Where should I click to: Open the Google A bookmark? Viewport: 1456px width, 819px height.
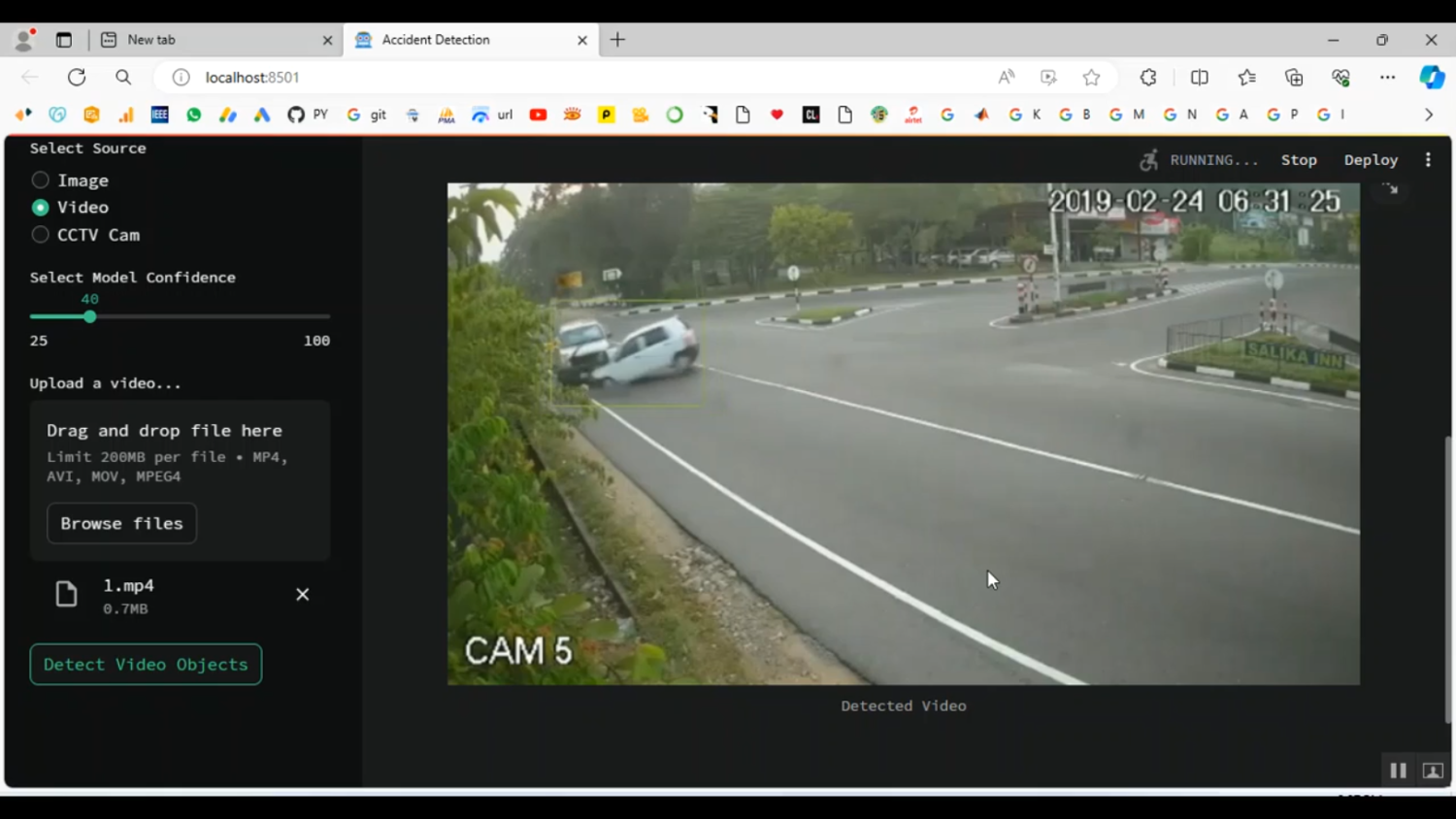point(1232,115)
